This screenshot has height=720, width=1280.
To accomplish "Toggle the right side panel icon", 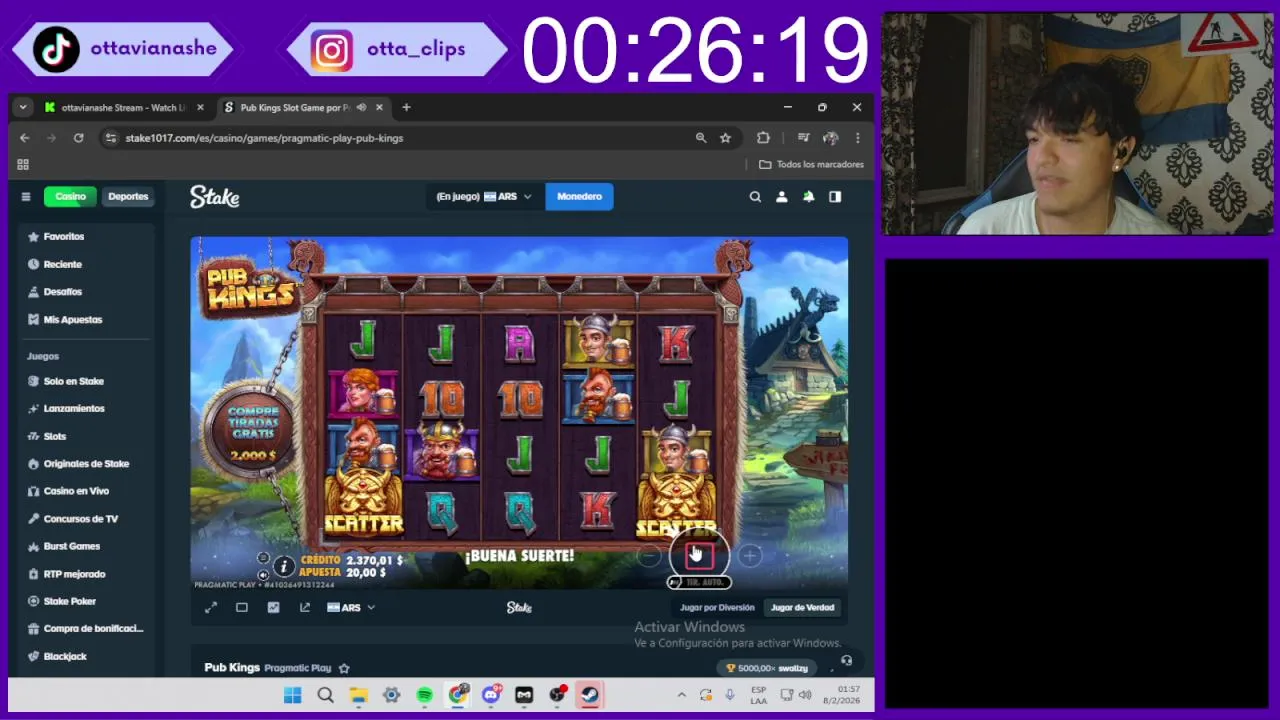I will pyautogui.click(x=835, y=197).
